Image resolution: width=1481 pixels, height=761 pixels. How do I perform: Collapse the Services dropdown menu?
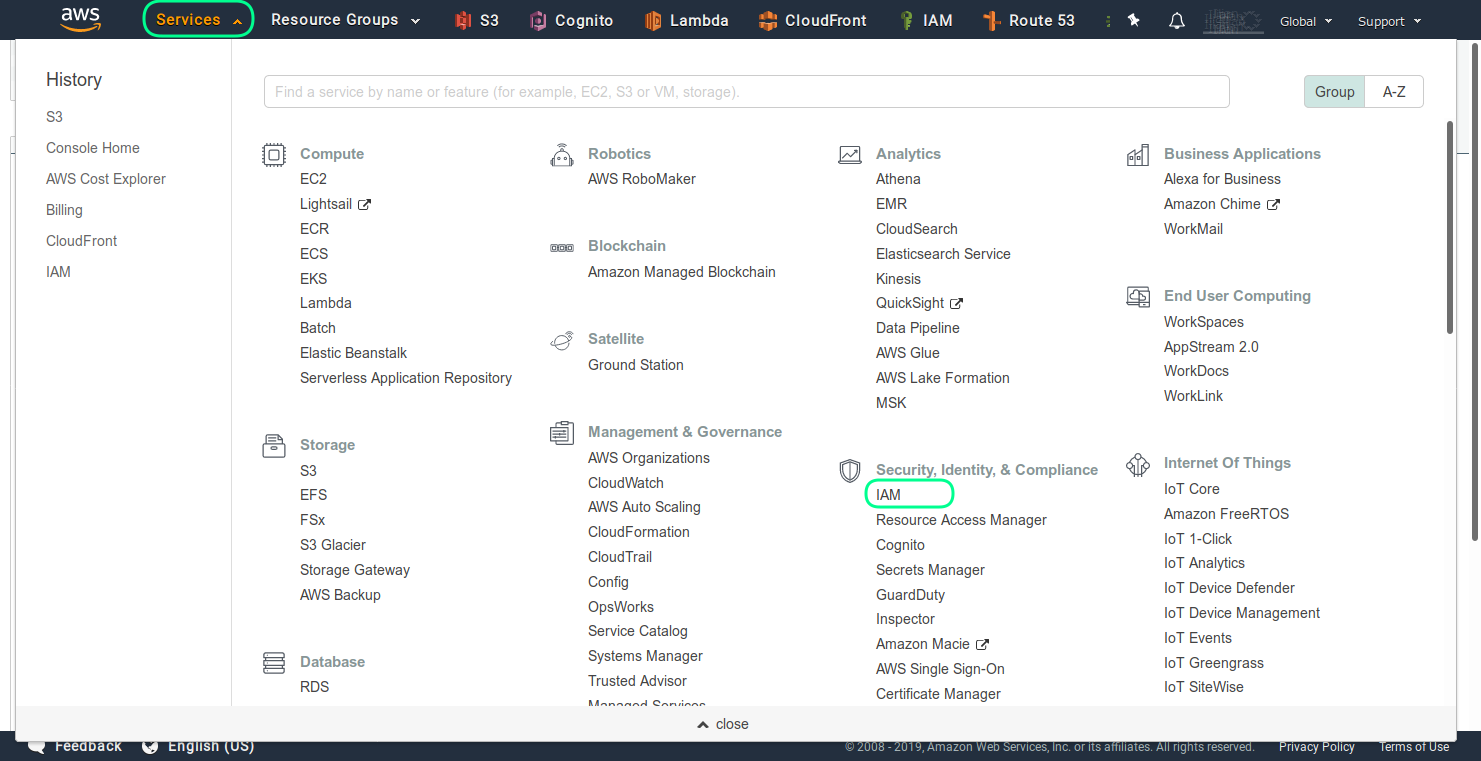pos(199,20)
